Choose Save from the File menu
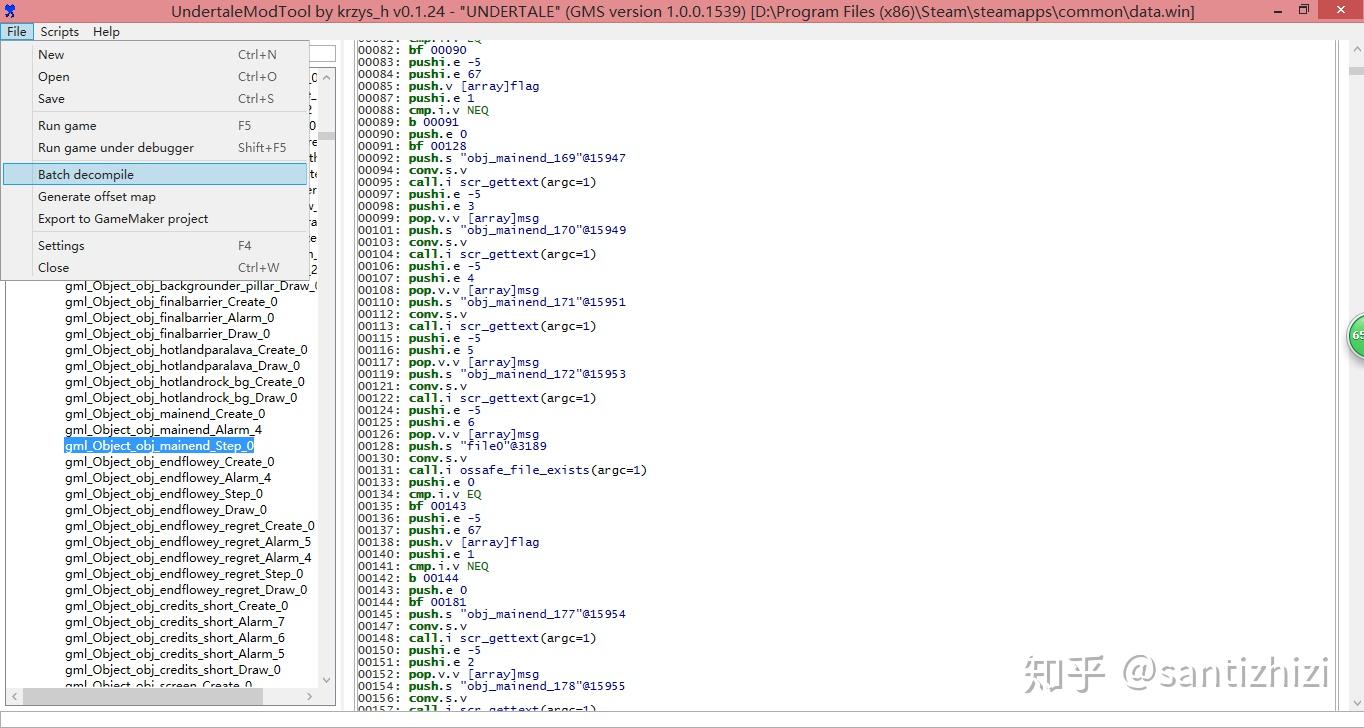This screenshot has width=1364, height=728. tap(155, 99)
